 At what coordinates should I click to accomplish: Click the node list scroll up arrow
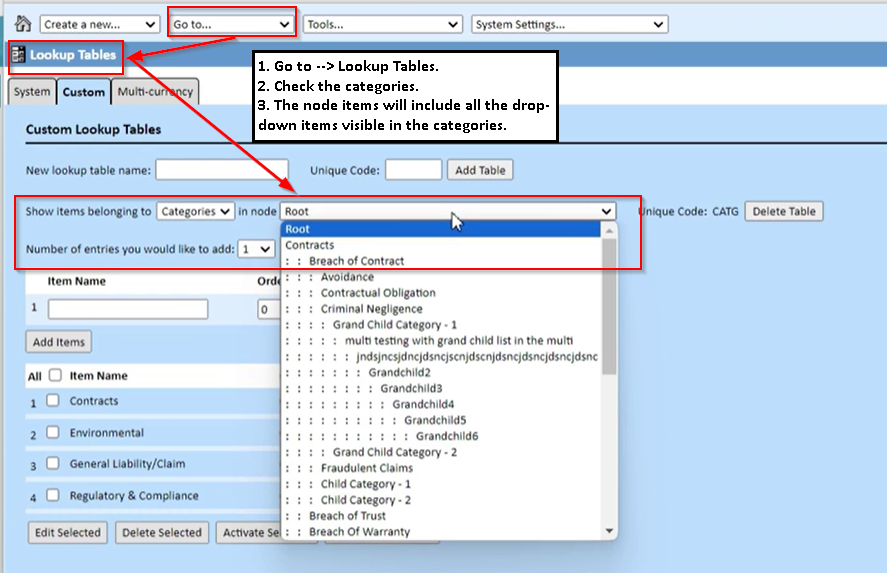pos(609,231)
